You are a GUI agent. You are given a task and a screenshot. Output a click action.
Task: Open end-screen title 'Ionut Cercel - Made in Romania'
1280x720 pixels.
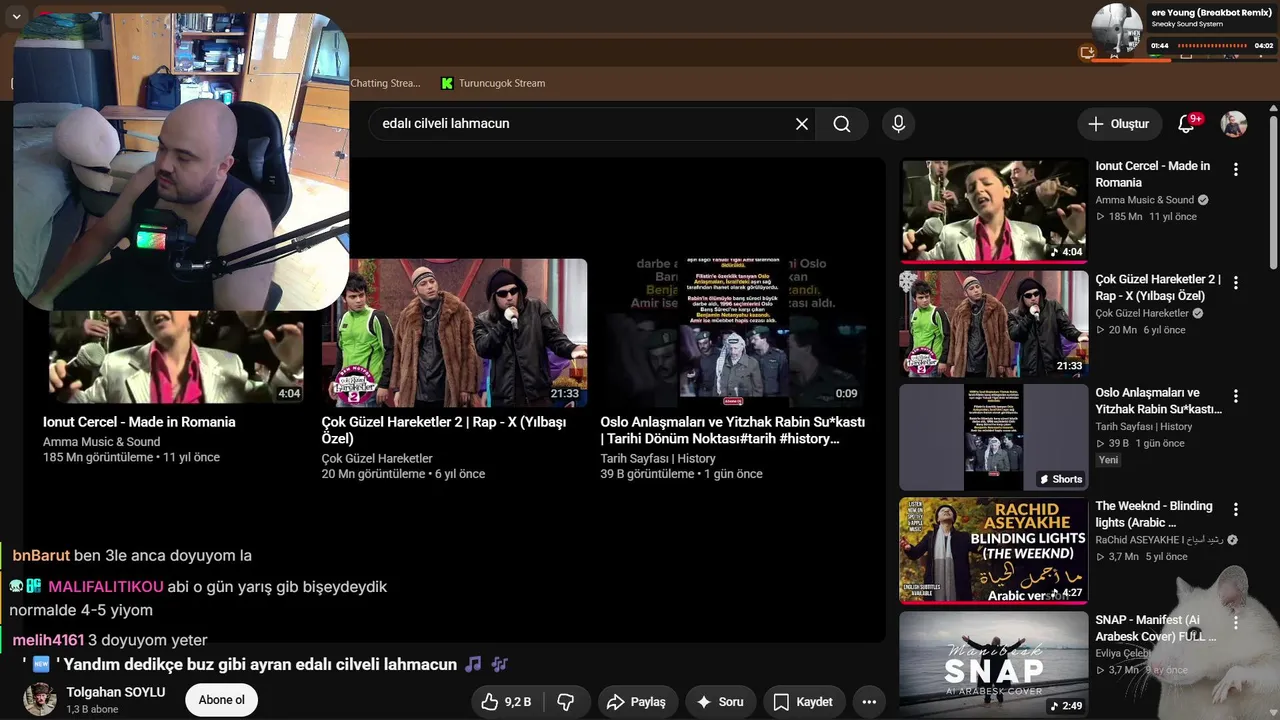pyautogui.click(x=139, y=422)
